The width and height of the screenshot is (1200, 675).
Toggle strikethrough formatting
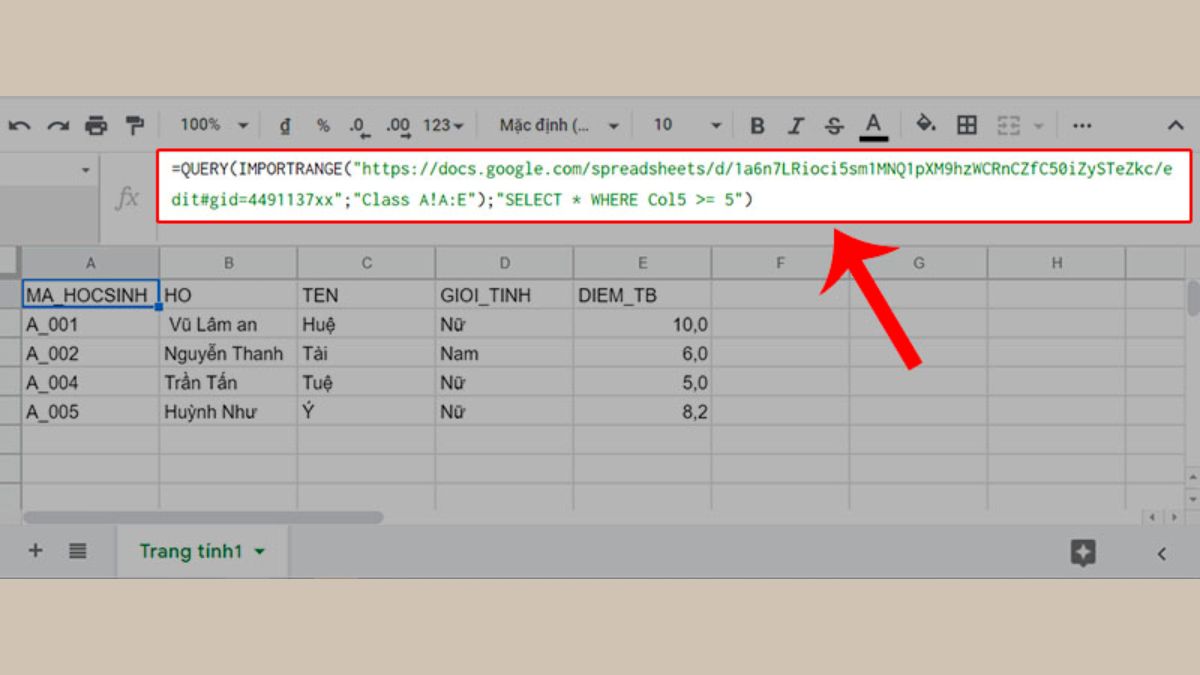(833, 124)
